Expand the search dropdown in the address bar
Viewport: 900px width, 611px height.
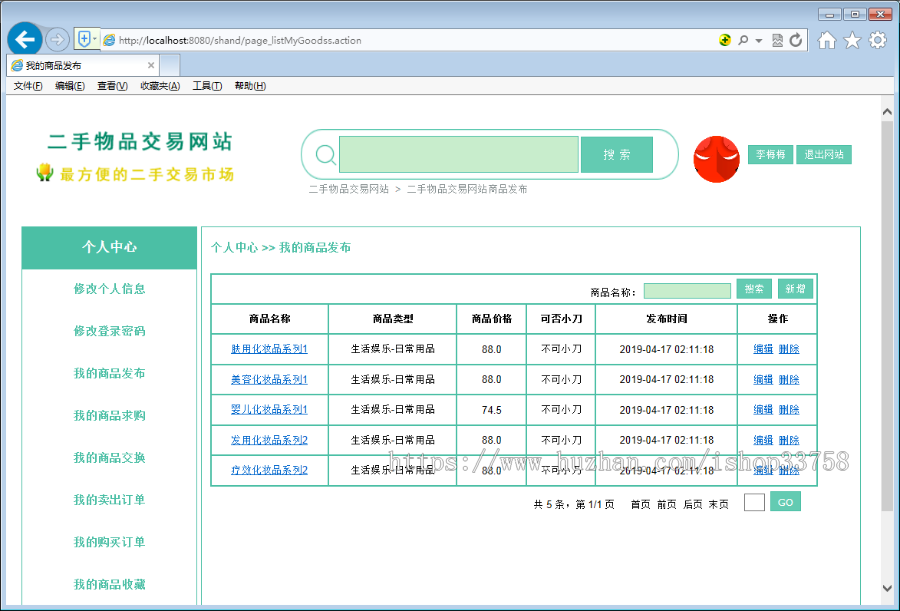(757, 40)
